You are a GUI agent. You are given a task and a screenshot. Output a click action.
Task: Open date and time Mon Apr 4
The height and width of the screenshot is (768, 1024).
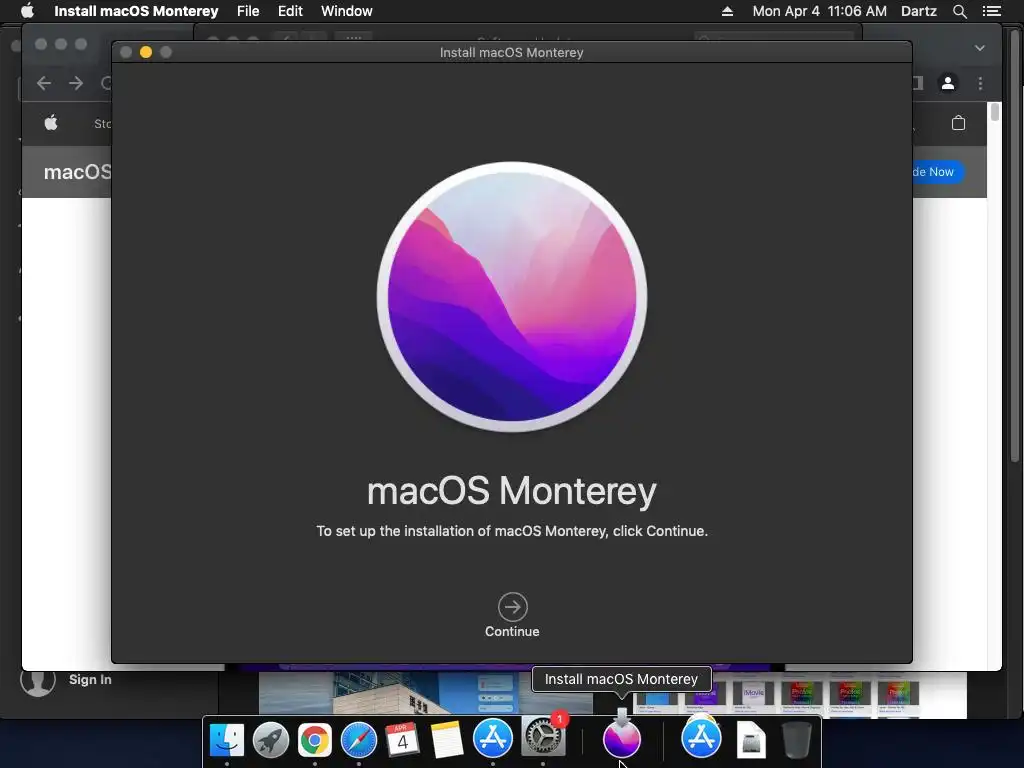pos(819,11)
